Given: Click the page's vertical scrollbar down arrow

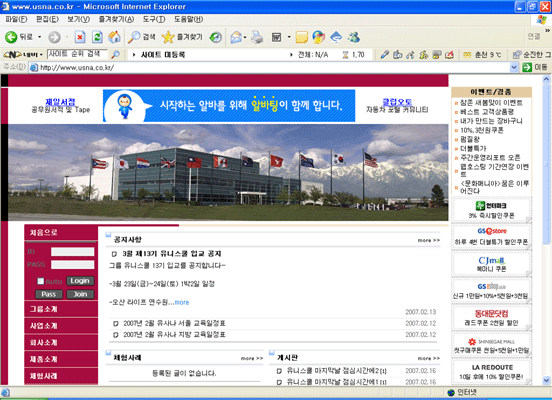Looking at the screenshot, I should (x=546, y=380).
